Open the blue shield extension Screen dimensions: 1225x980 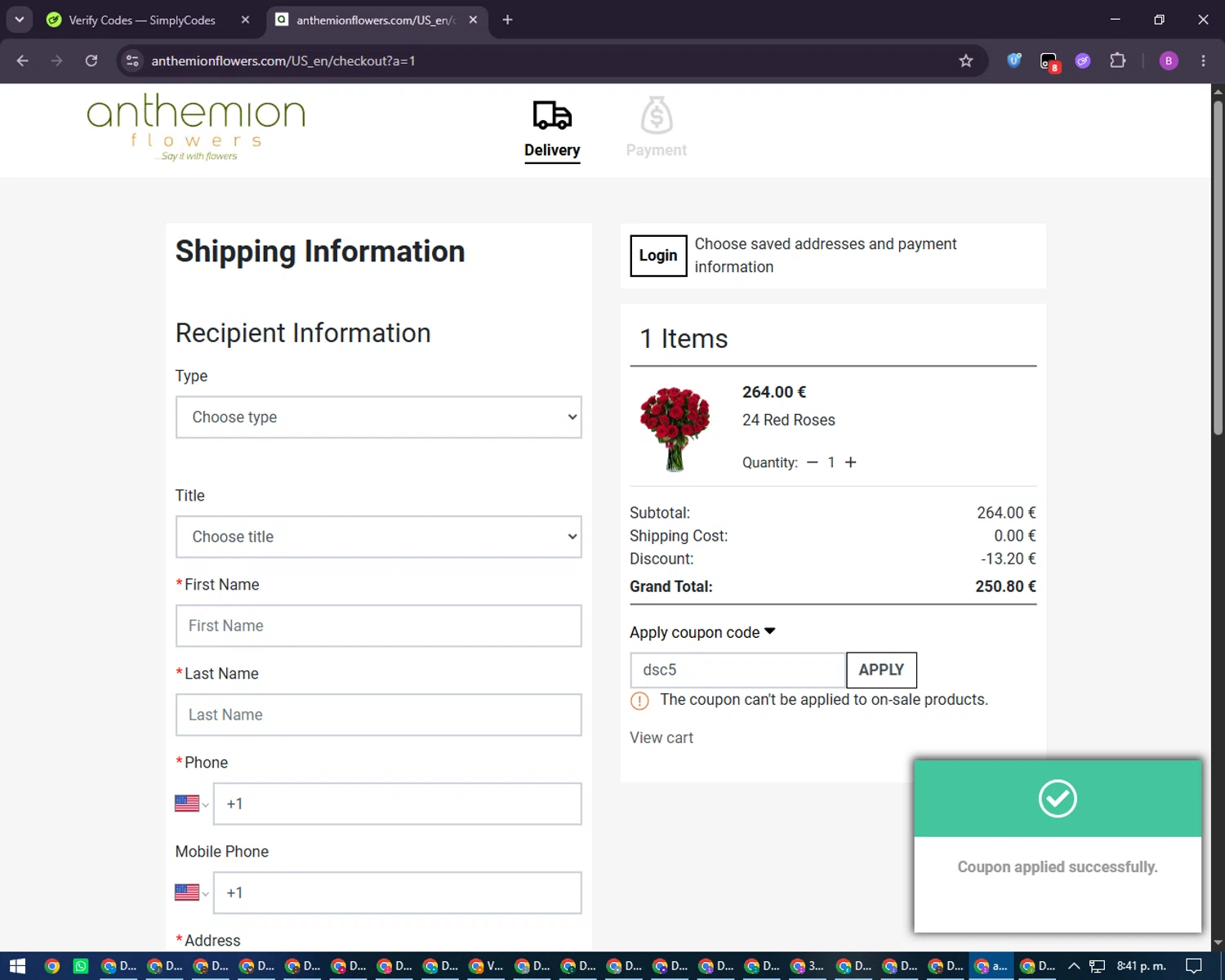1014,60
